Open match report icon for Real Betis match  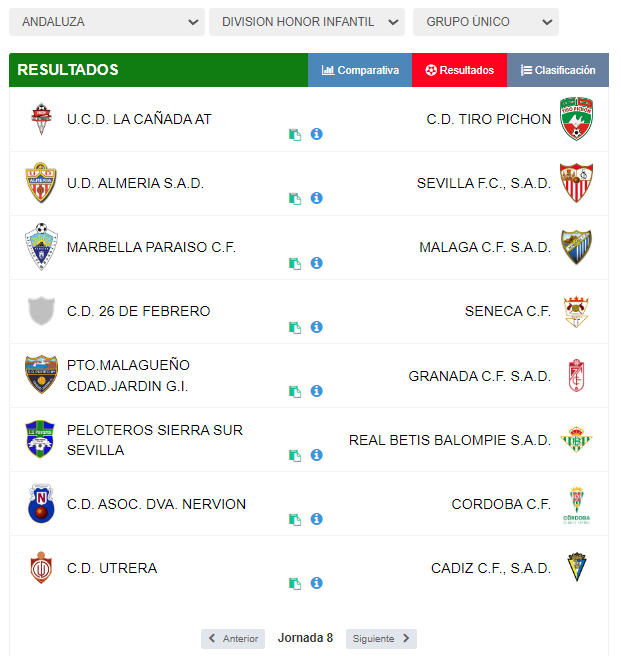tap(295, 455)
